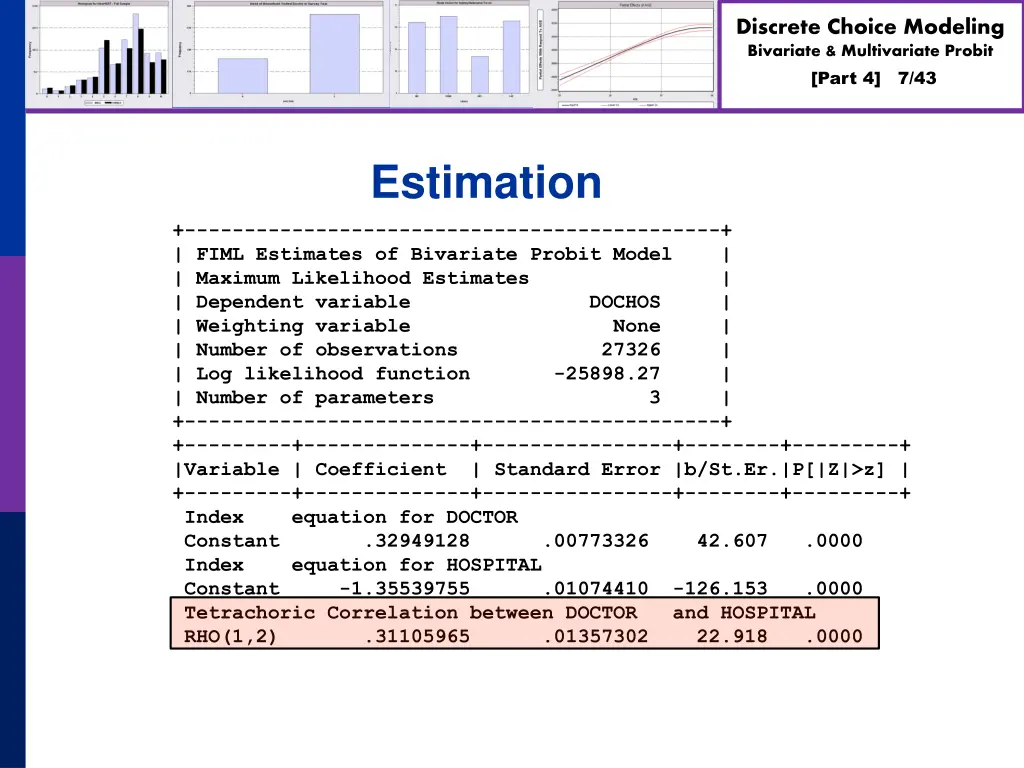Click 'Index equation for DOCTOR' row
Viewport: 1024px width, 768px height.
tap(351, 517)
